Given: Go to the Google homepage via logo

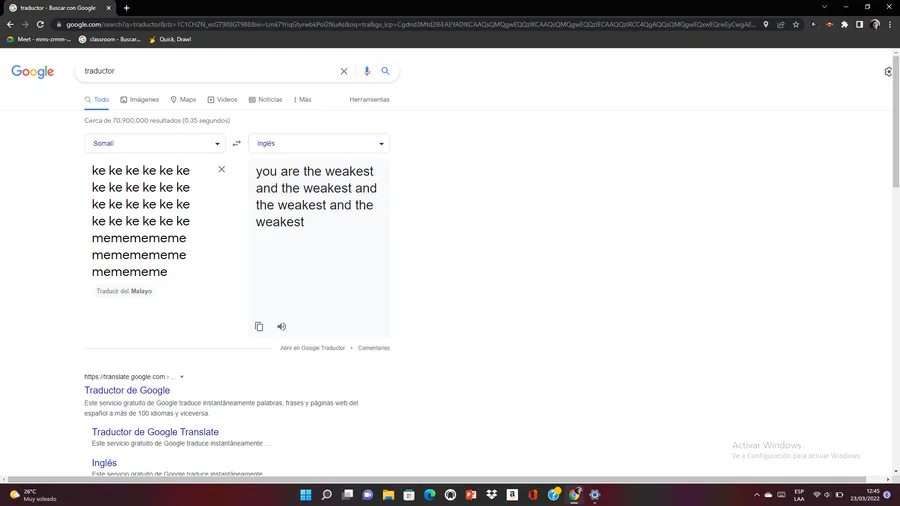Looking at the screenshot, I should (x=33, y=72).
